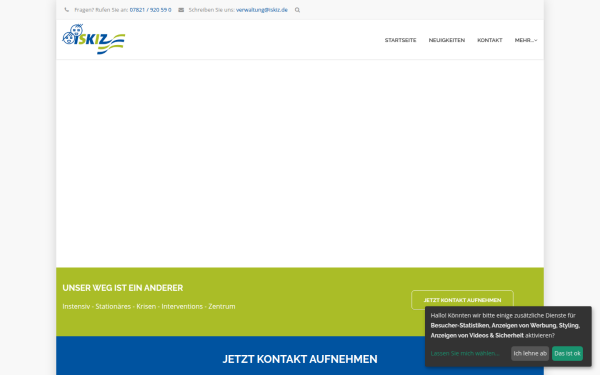Click the ISKIZ logo
Screen dimensions: 600x375
[x=93, y=39]
